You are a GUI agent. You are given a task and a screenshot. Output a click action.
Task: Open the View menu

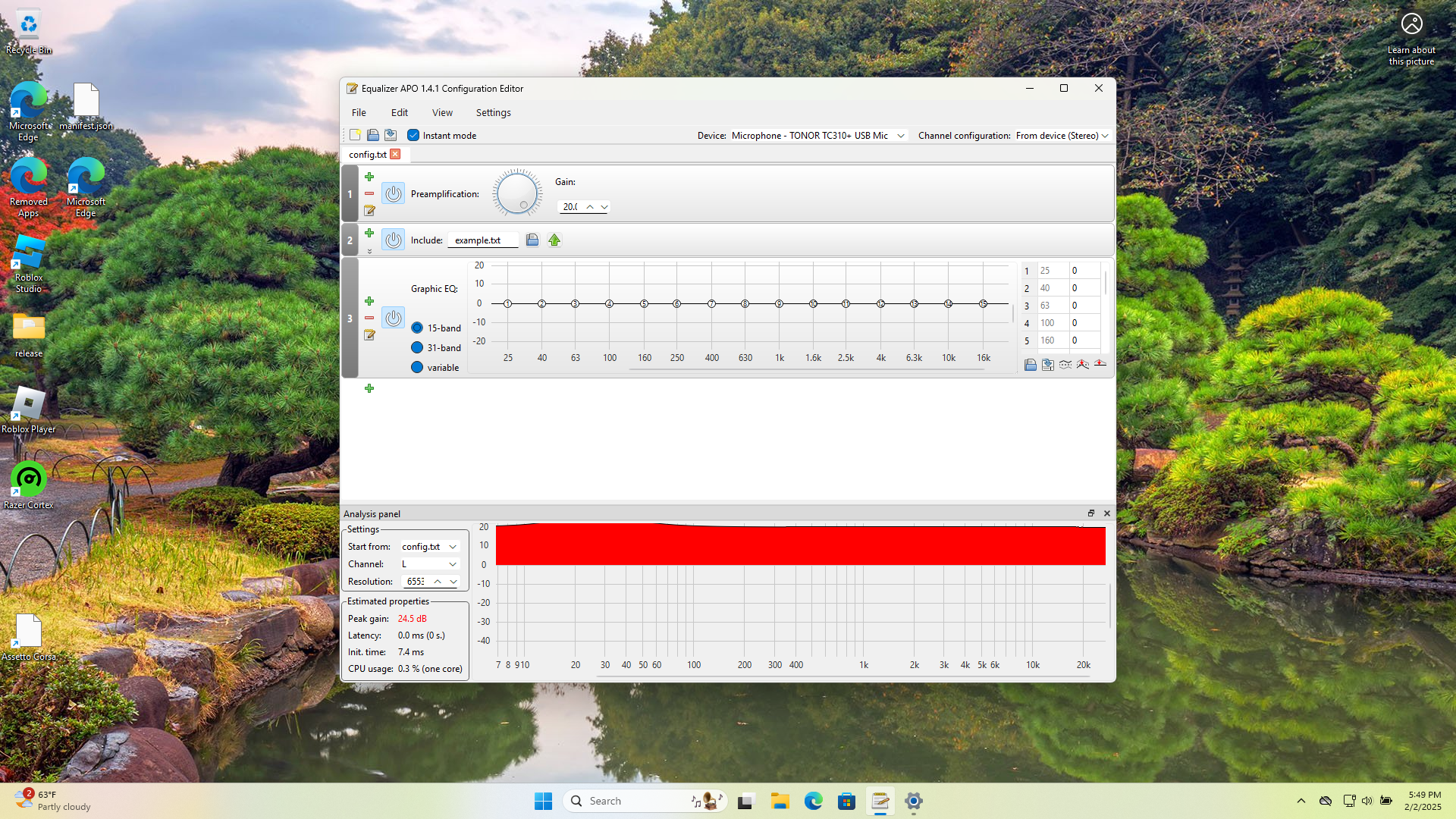coord(442,113)
